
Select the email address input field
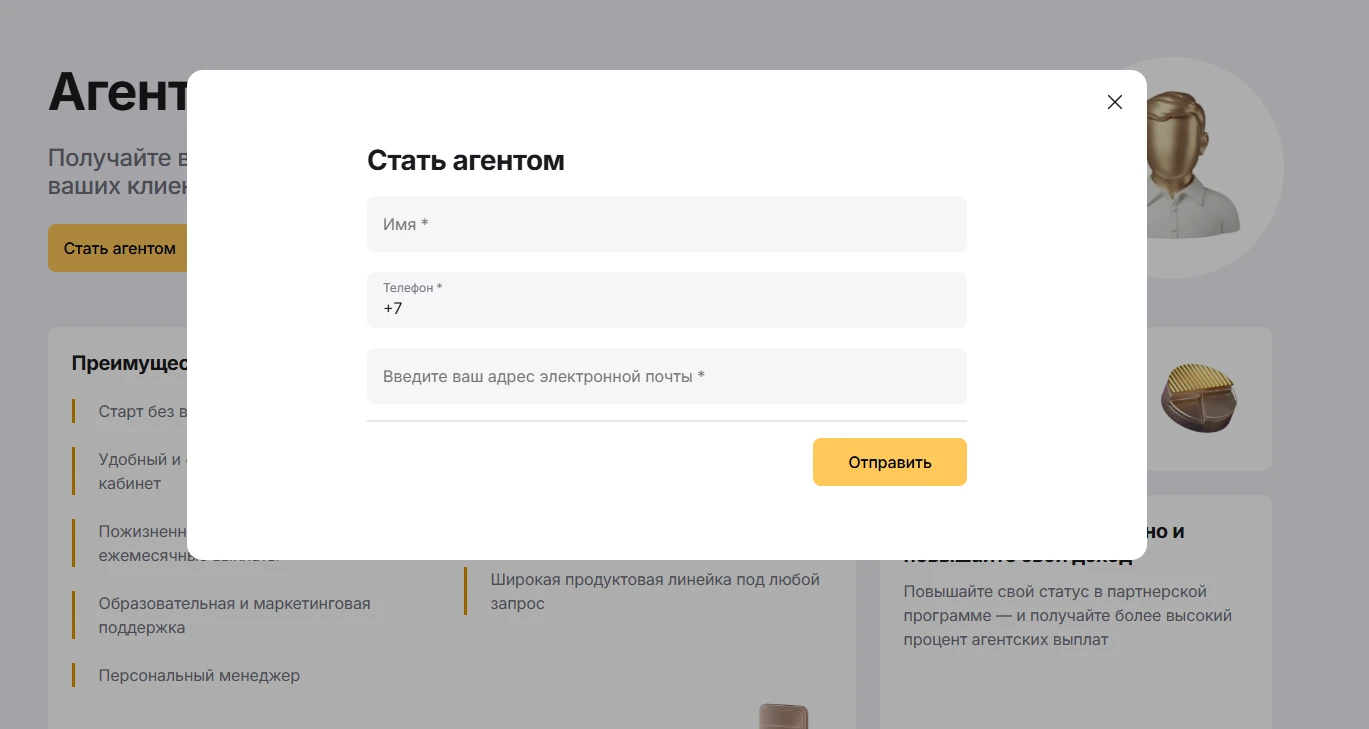coord(667,376)
